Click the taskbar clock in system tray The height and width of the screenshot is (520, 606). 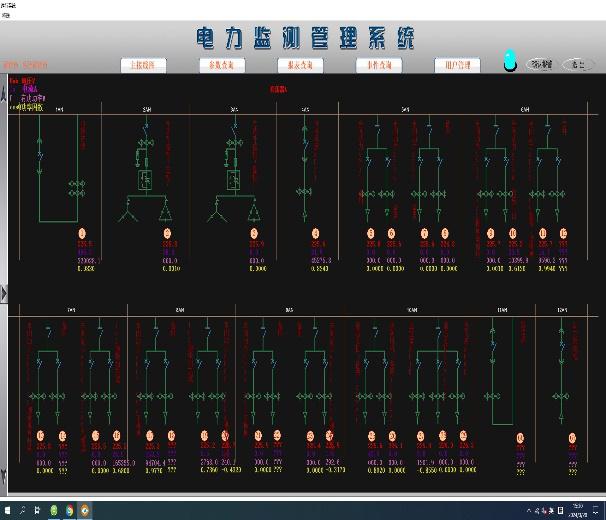(x=580, y=511)
